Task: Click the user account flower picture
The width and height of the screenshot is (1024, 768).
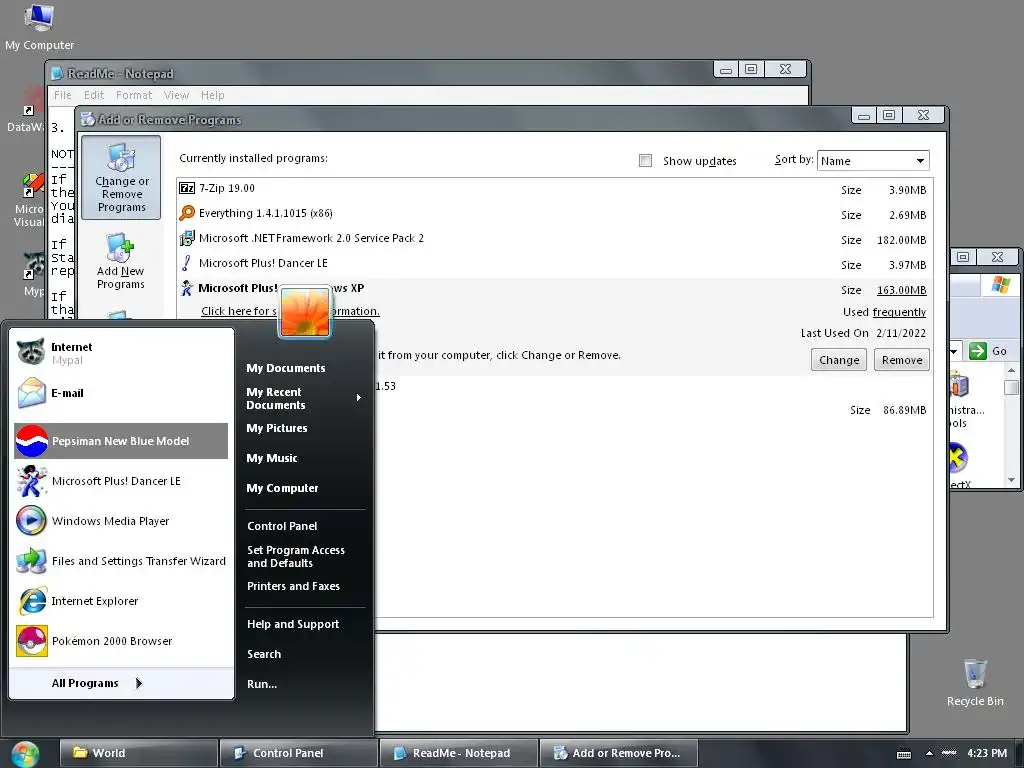Action: click(x=305, y=312)
